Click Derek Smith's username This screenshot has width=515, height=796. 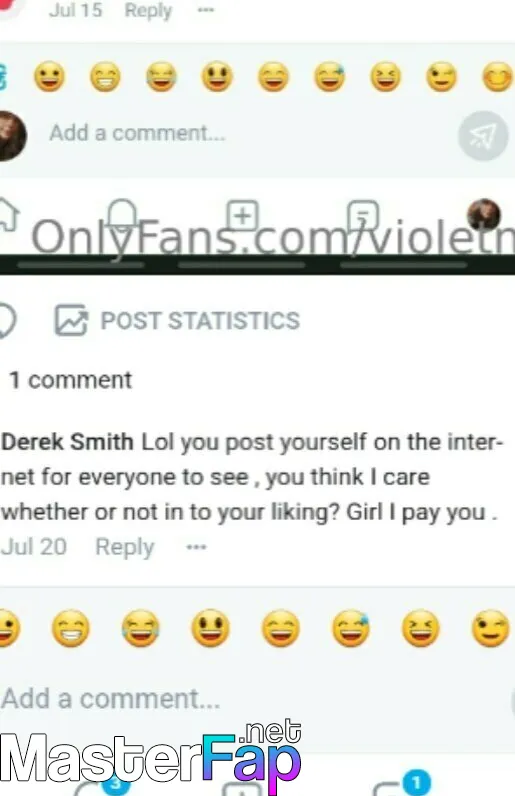coord(67,442)
